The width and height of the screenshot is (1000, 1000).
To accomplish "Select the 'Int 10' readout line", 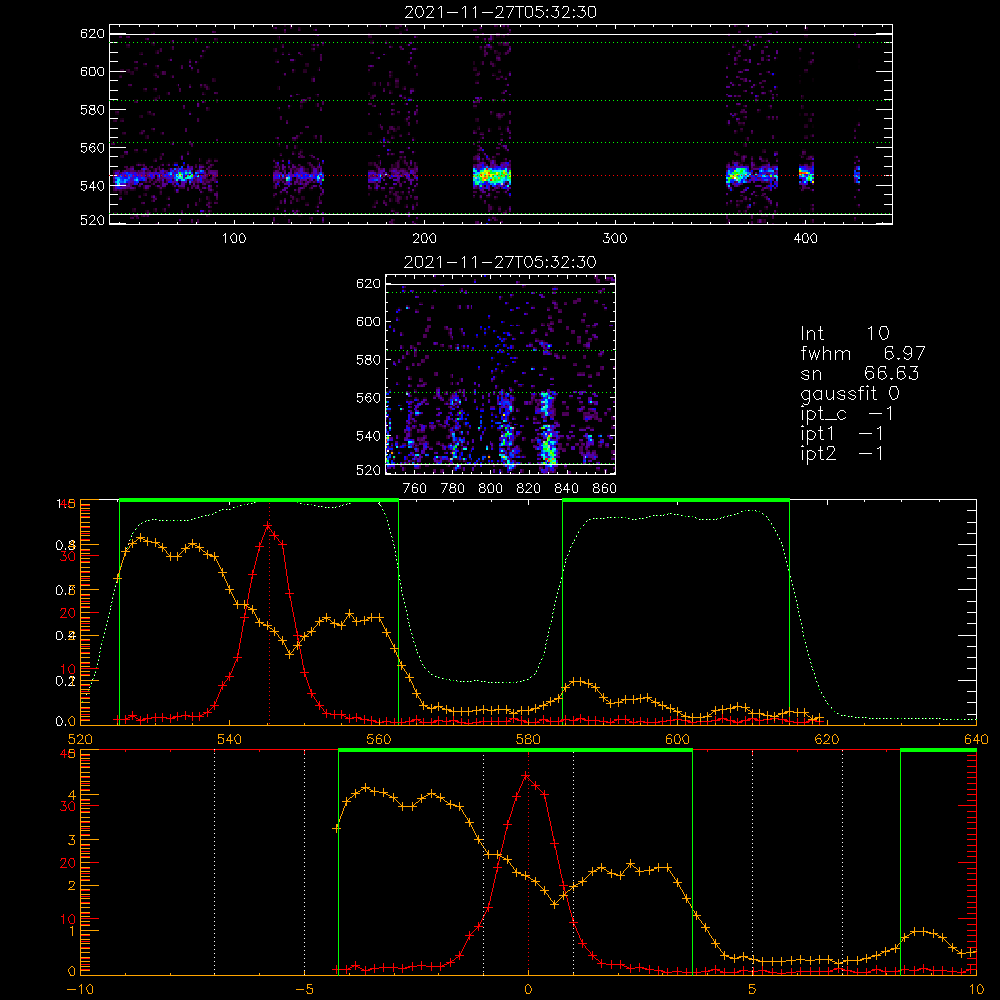I will point(844,333).
